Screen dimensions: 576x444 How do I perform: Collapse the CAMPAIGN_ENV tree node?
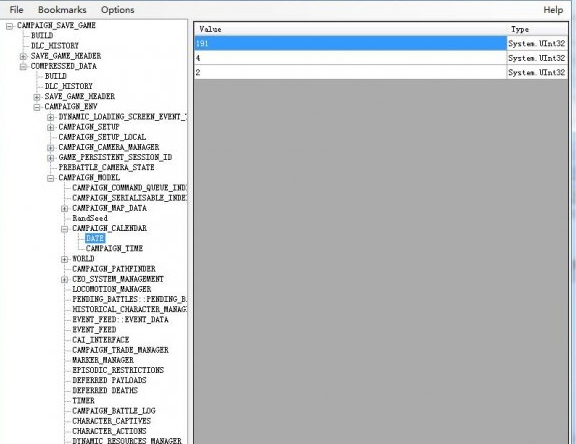[37, 107]
